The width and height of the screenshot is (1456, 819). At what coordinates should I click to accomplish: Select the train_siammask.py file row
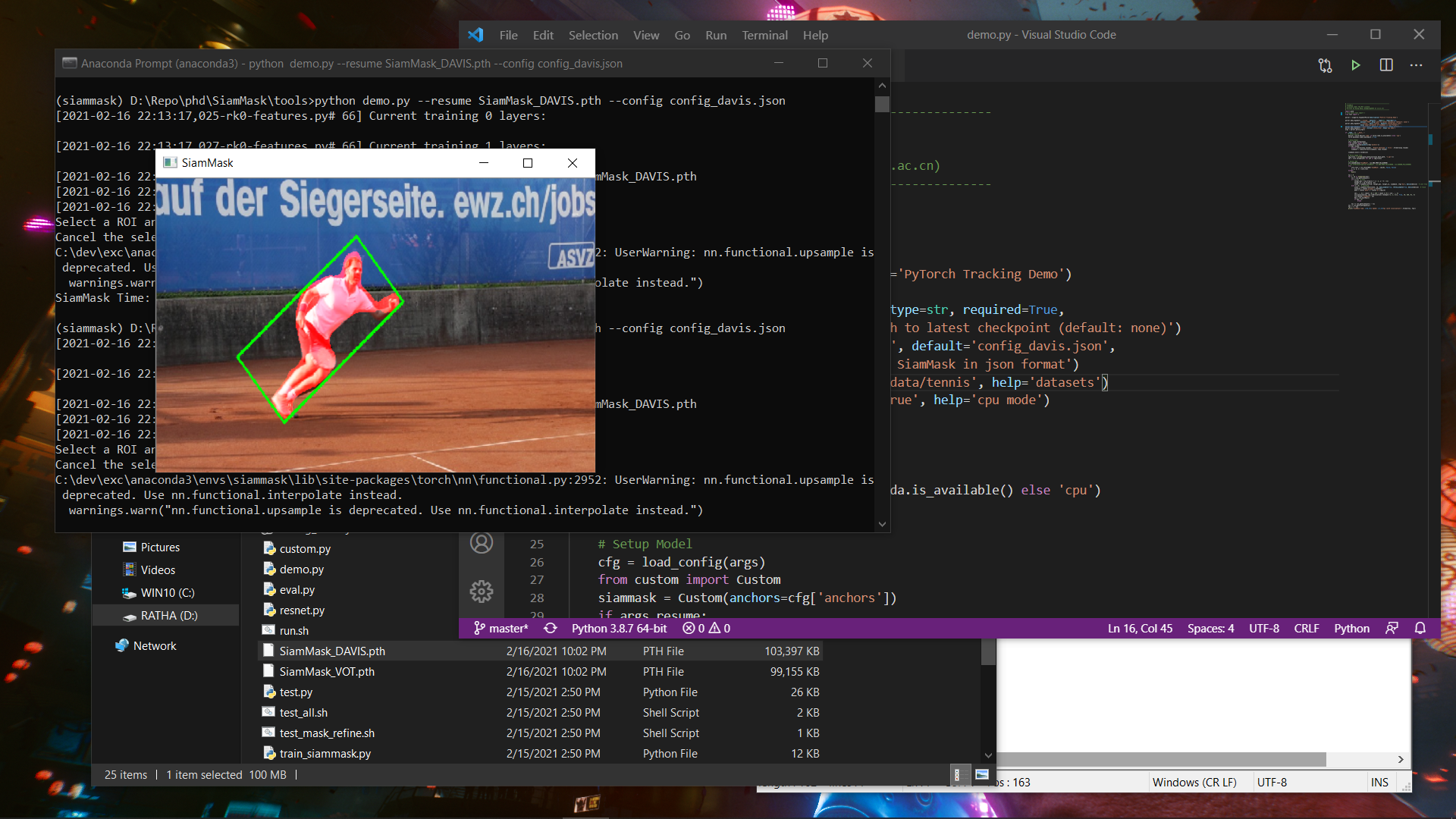(541, 754)
